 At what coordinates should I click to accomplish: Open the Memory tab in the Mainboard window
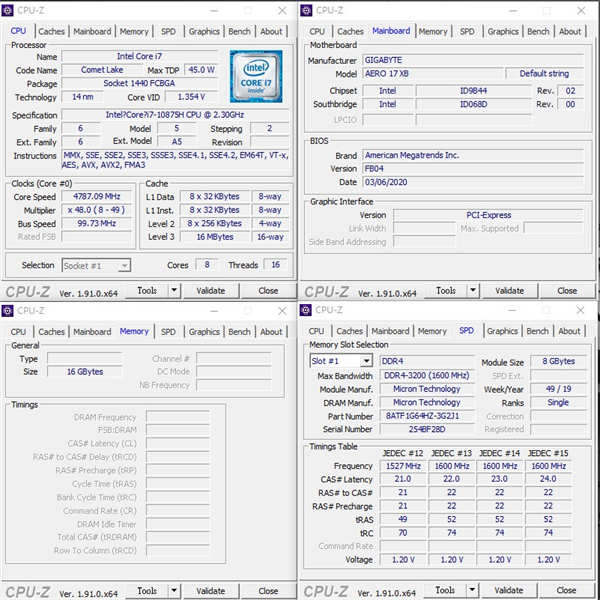click(433, 31)
